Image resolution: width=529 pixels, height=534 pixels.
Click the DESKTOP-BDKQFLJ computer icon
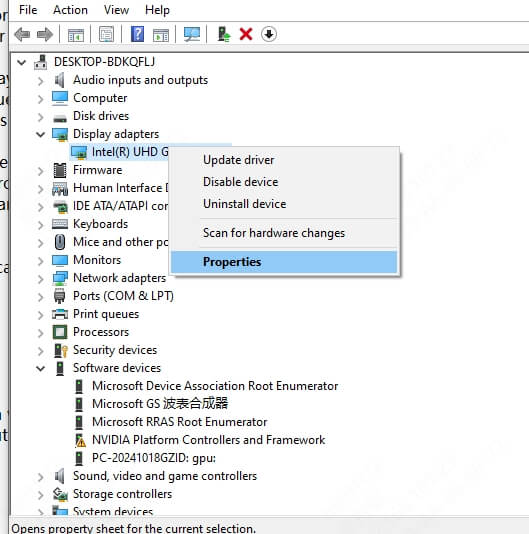point(41,62)
